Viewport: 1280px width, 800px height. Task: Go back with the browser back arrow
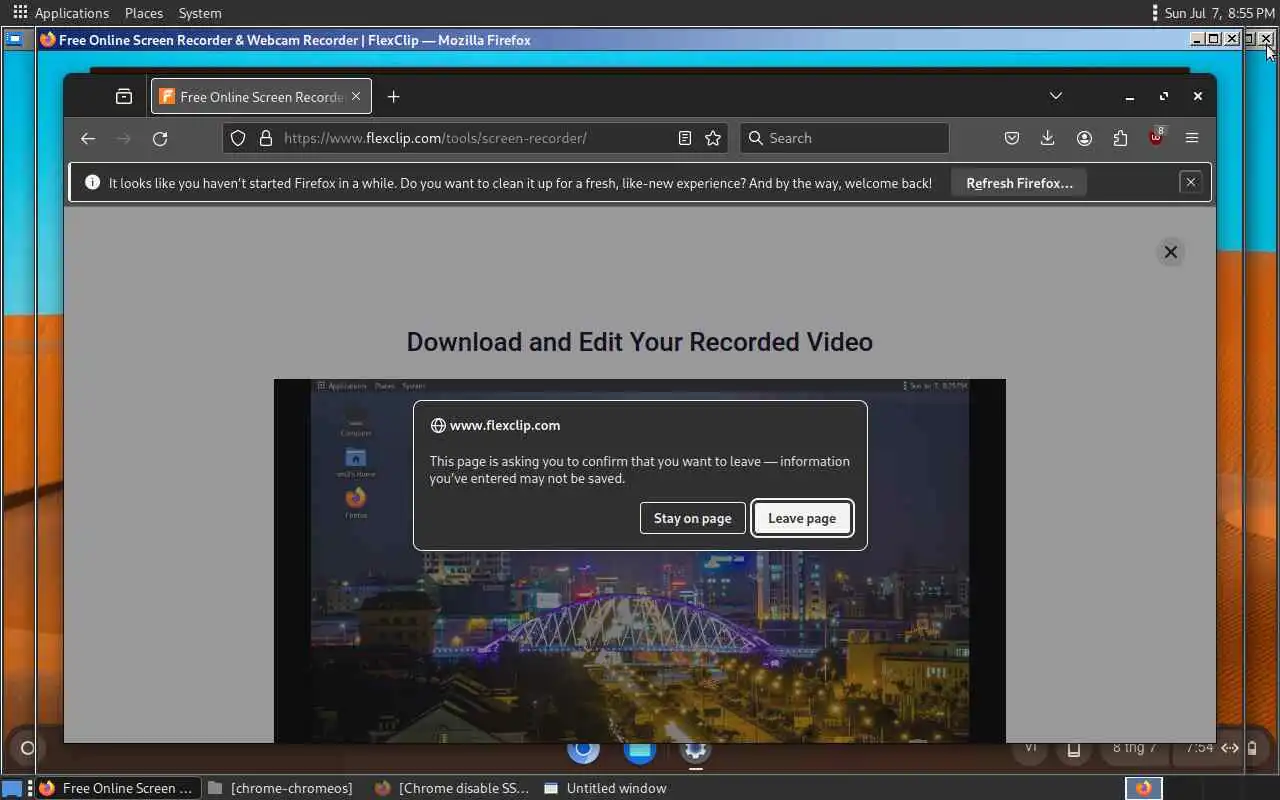[x=88, y=138]
